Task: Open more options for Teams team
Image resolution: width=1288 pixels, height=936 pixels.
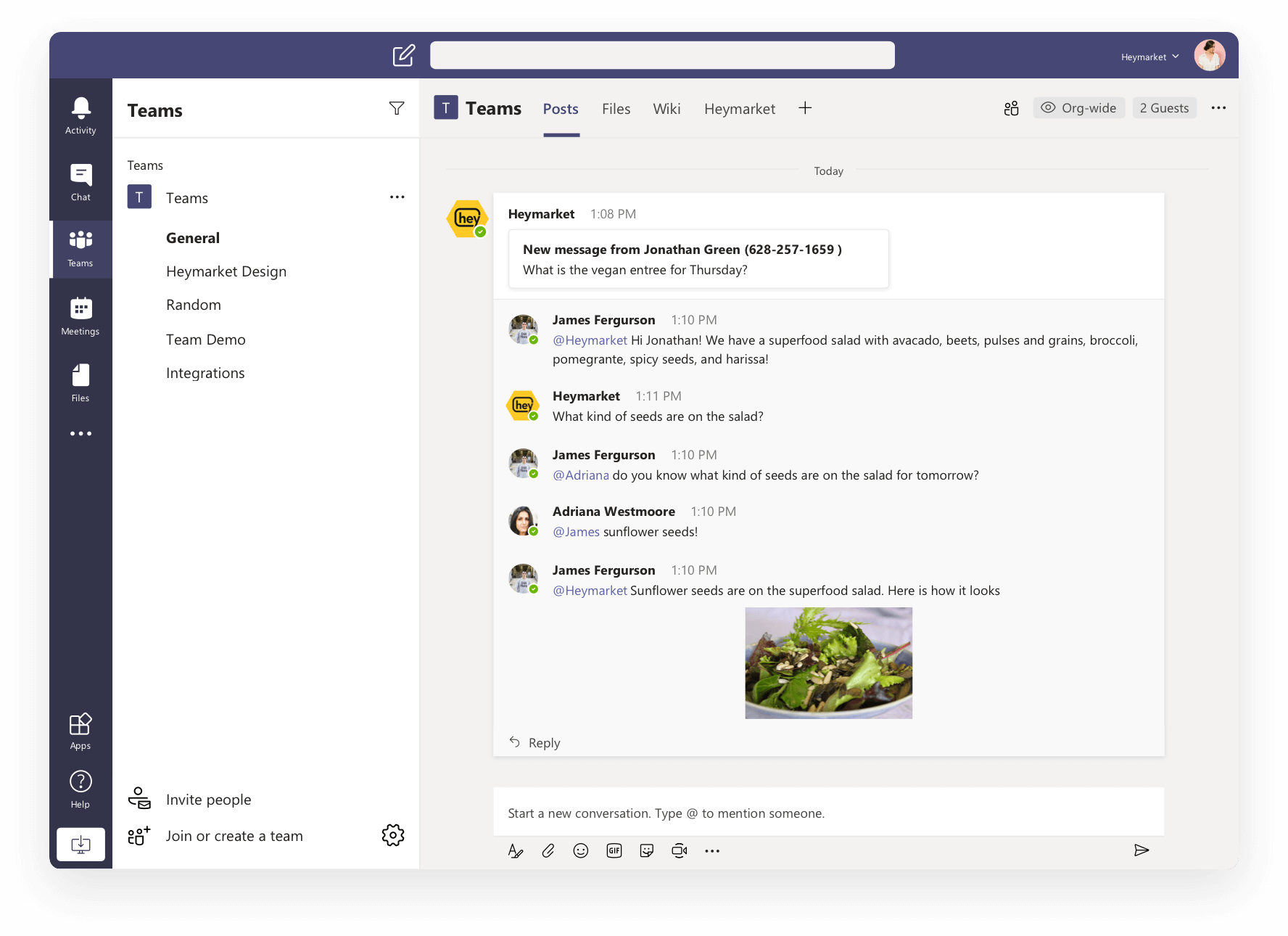Action: click(x=397, y=197)
